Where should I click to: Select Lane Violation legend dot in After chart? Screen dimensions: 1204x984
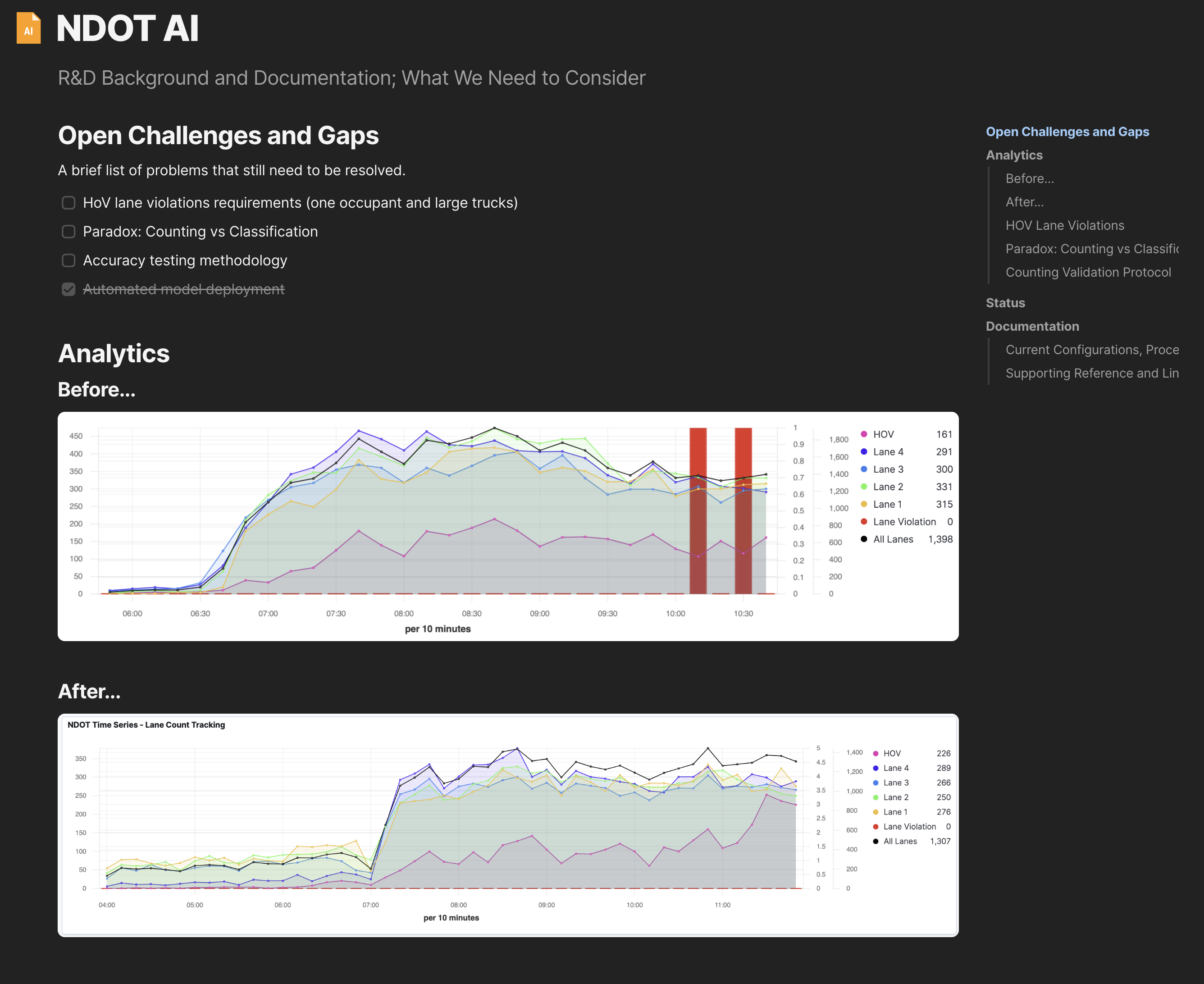tap(877, 826)
